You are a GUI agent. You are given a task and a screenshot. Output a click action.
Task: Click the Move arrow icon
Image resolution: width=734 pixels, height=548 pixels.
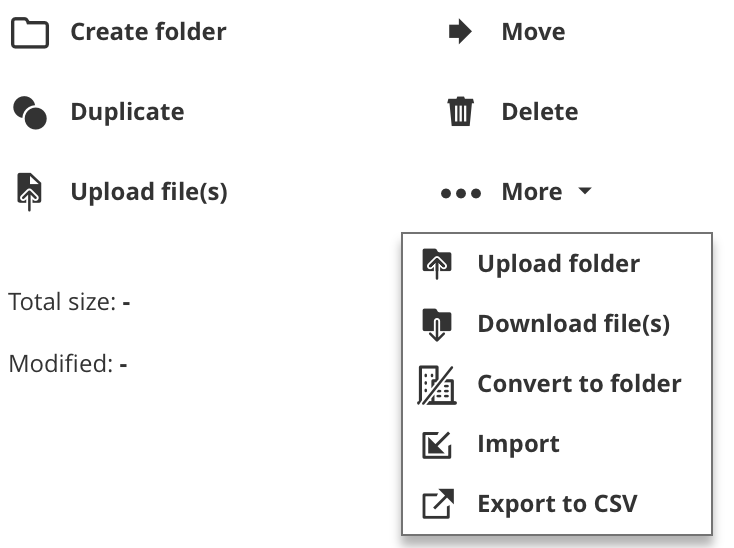tap(459, 33)
